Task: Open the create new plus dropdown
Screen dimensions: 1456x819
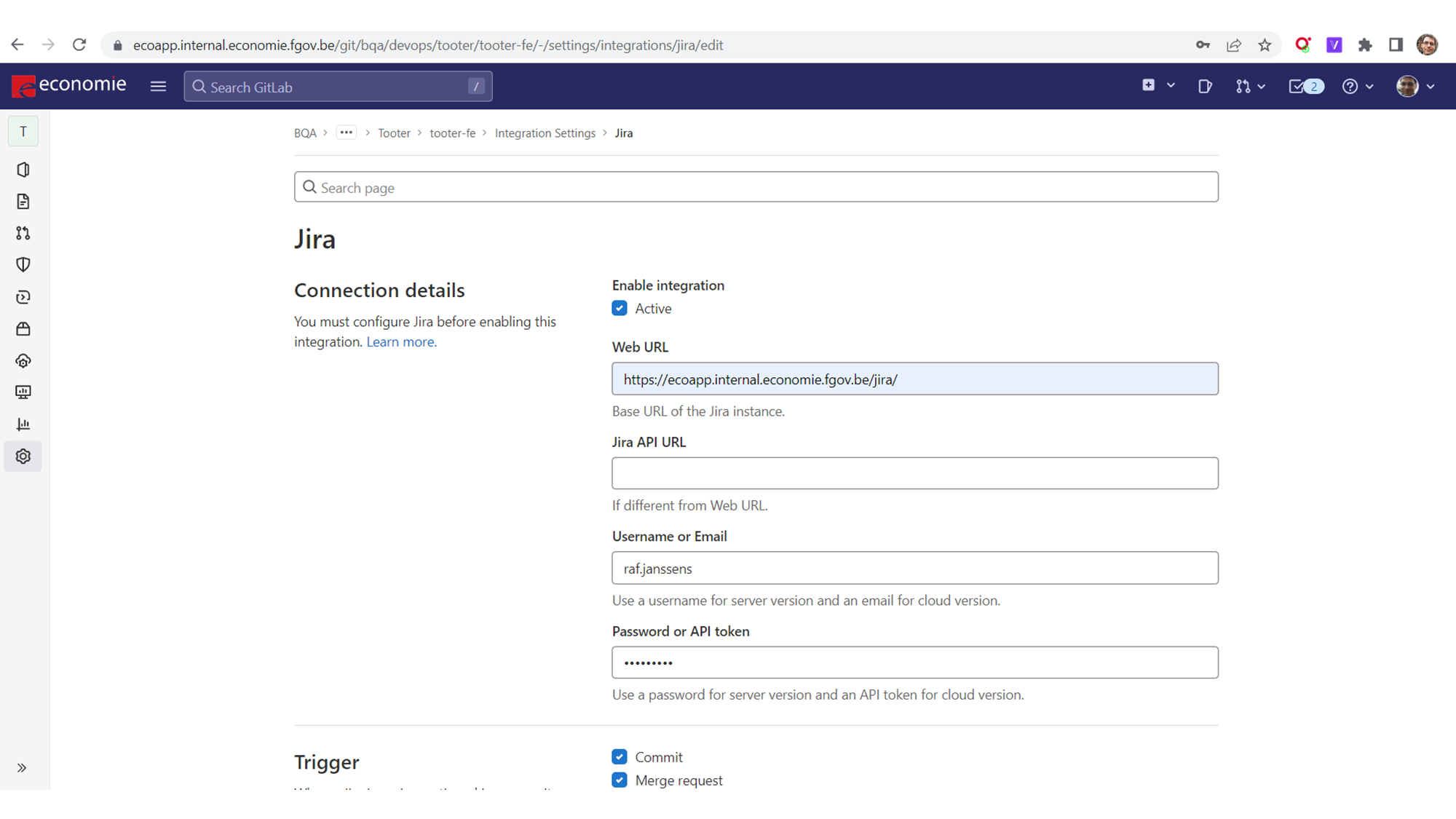Action: (1158, 86)
